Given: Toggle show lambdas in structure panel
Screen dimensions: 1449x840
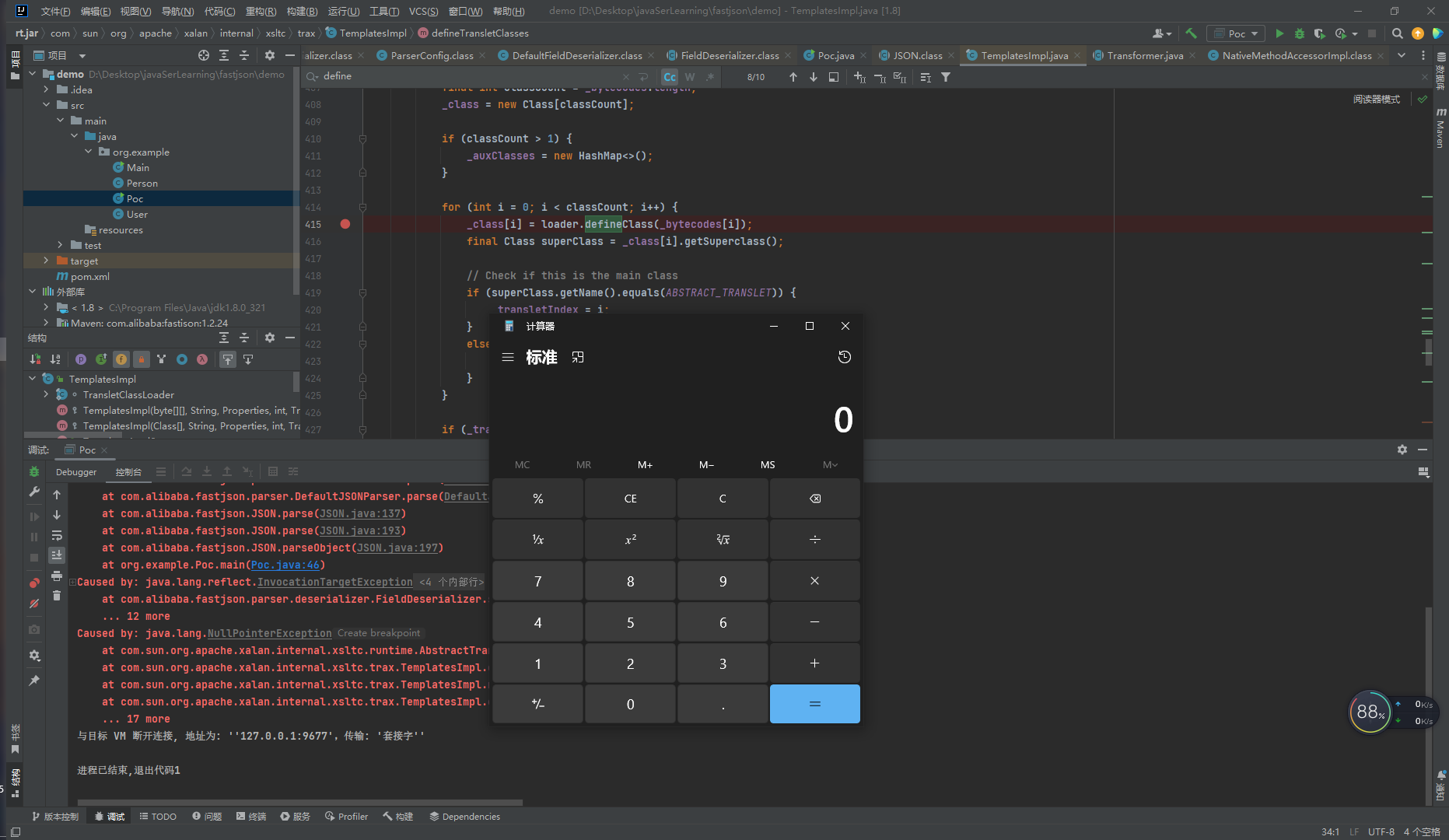Looking at the screenshot, I should 202,359.
